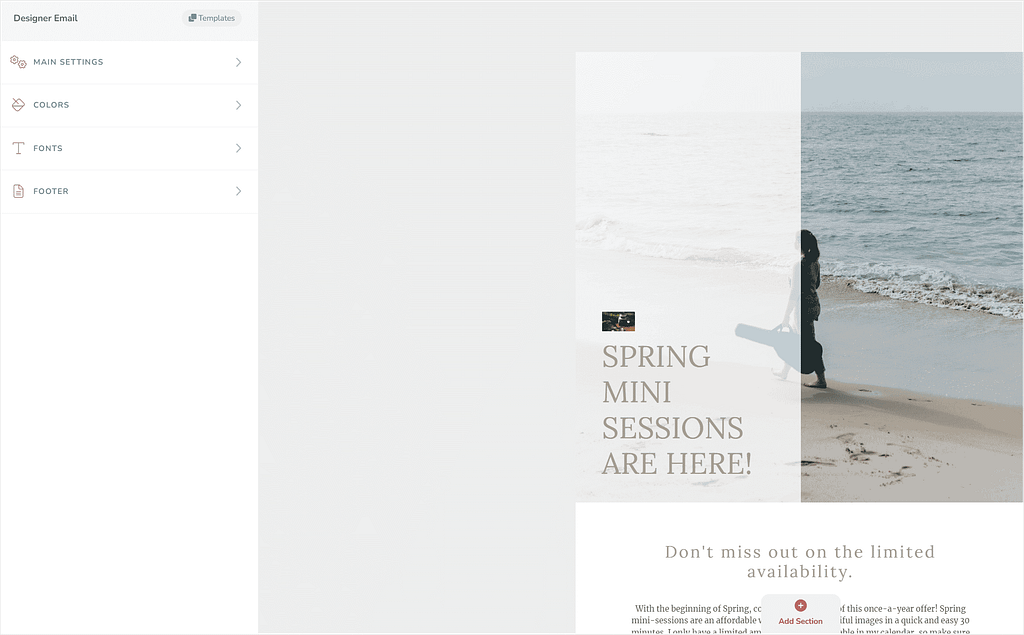The width and height of the screenshot is (1024, 635).
Task: Expand the Fonts chevron arrow
Action: pyautogui.click(x=238, y=148)
